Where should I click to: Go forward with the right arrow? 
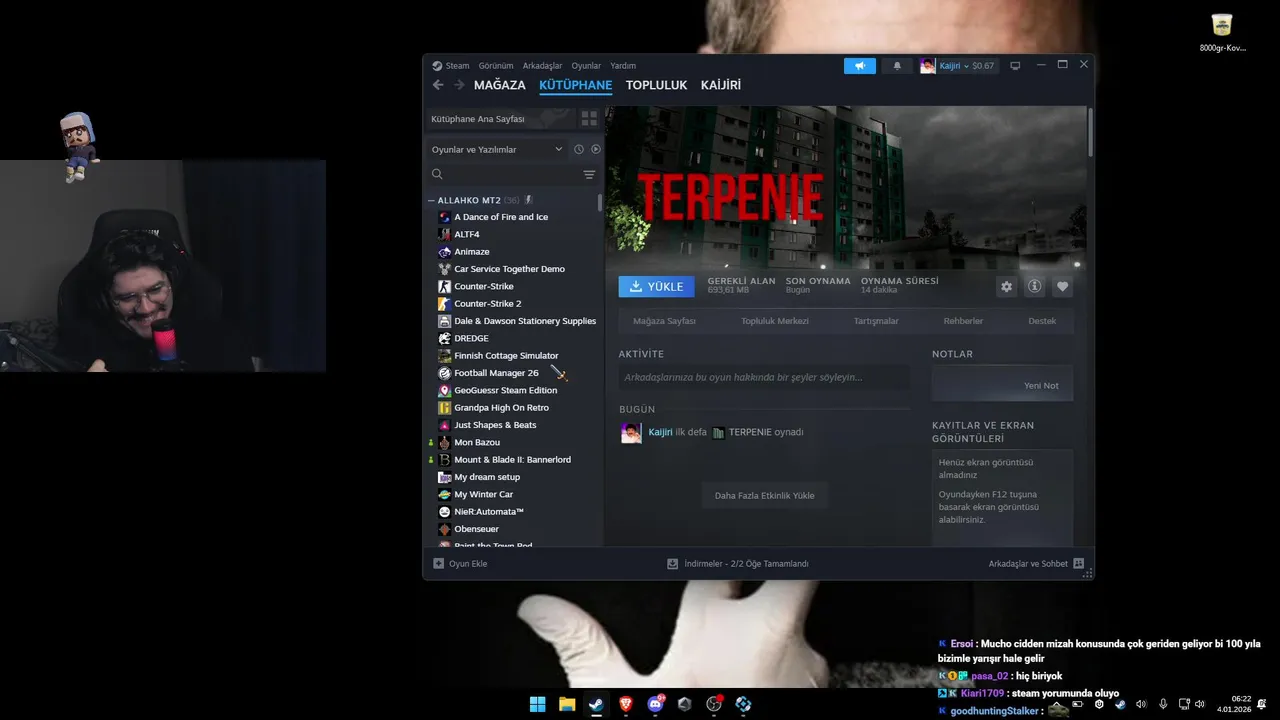459,85
